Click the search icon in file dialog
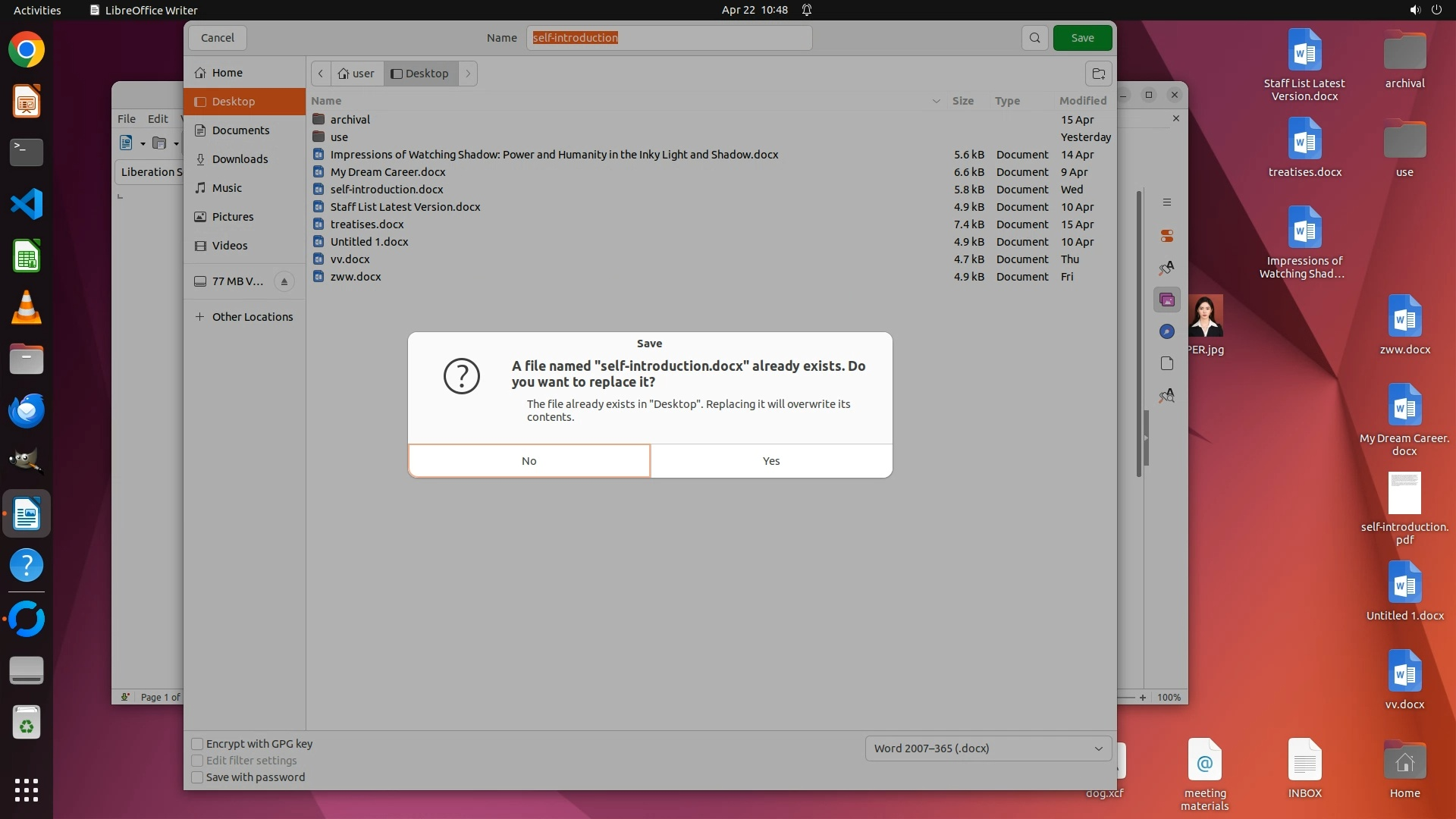1456x819 pixels. pos(1034,38)
